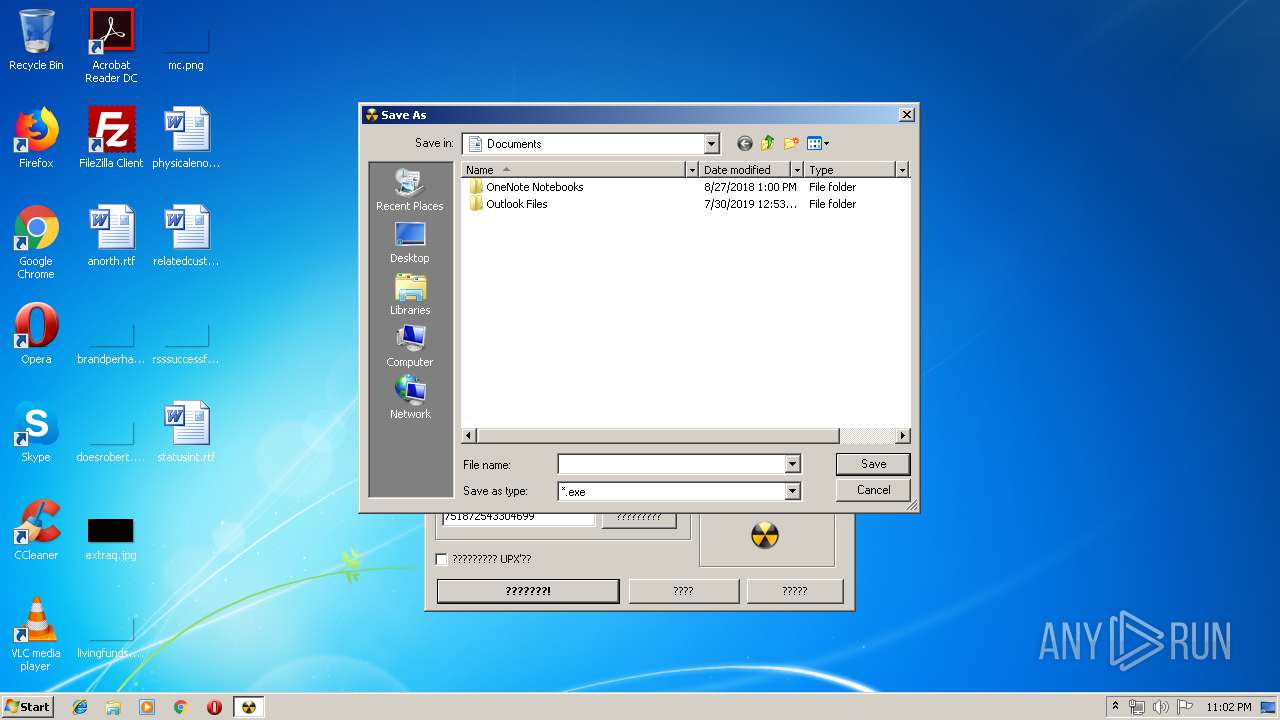
Task: Click into the File name field
Action: click(x=671, y=464)
